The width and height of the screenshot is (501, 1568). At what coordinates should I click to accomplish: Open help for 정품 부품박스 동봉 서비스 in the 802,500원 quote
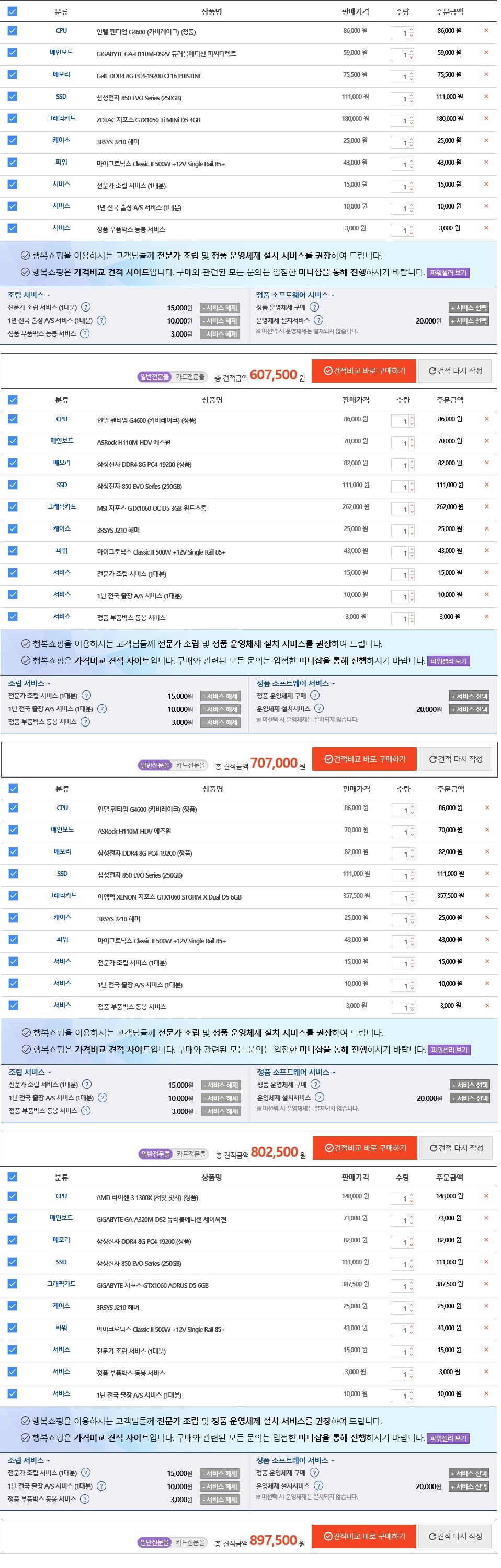click(x=86, y=1111)
